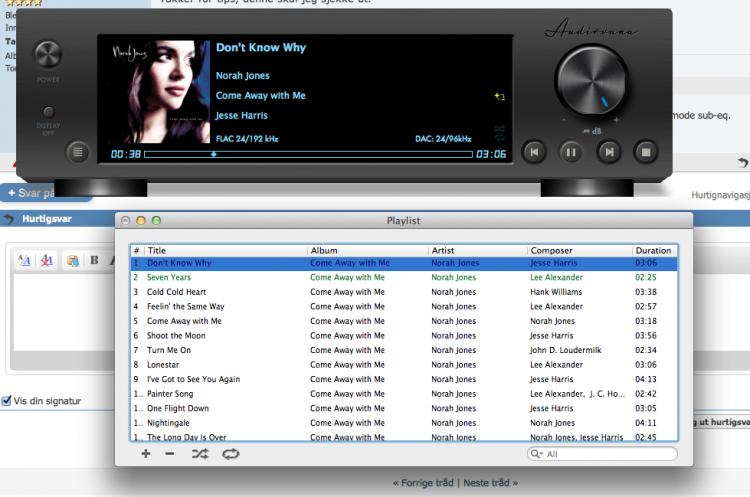Sort playlist by Duration column header

653,250
